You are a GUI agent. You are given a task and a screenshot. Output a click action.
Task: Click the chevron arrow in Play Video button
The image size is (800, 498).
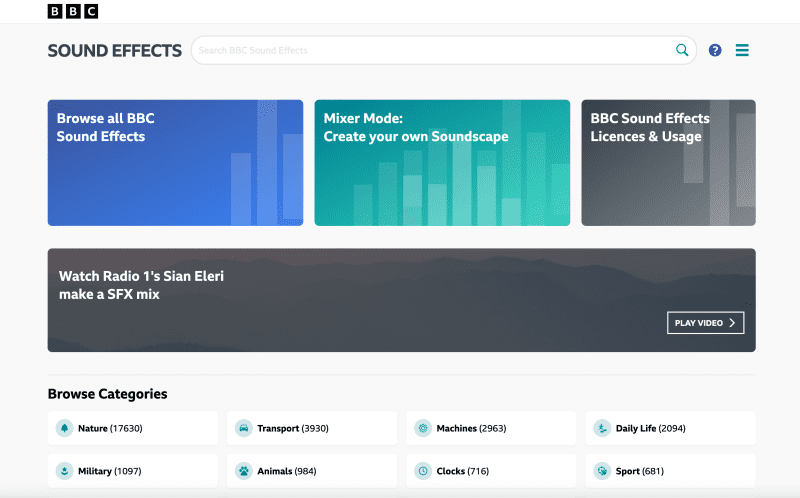732,323
